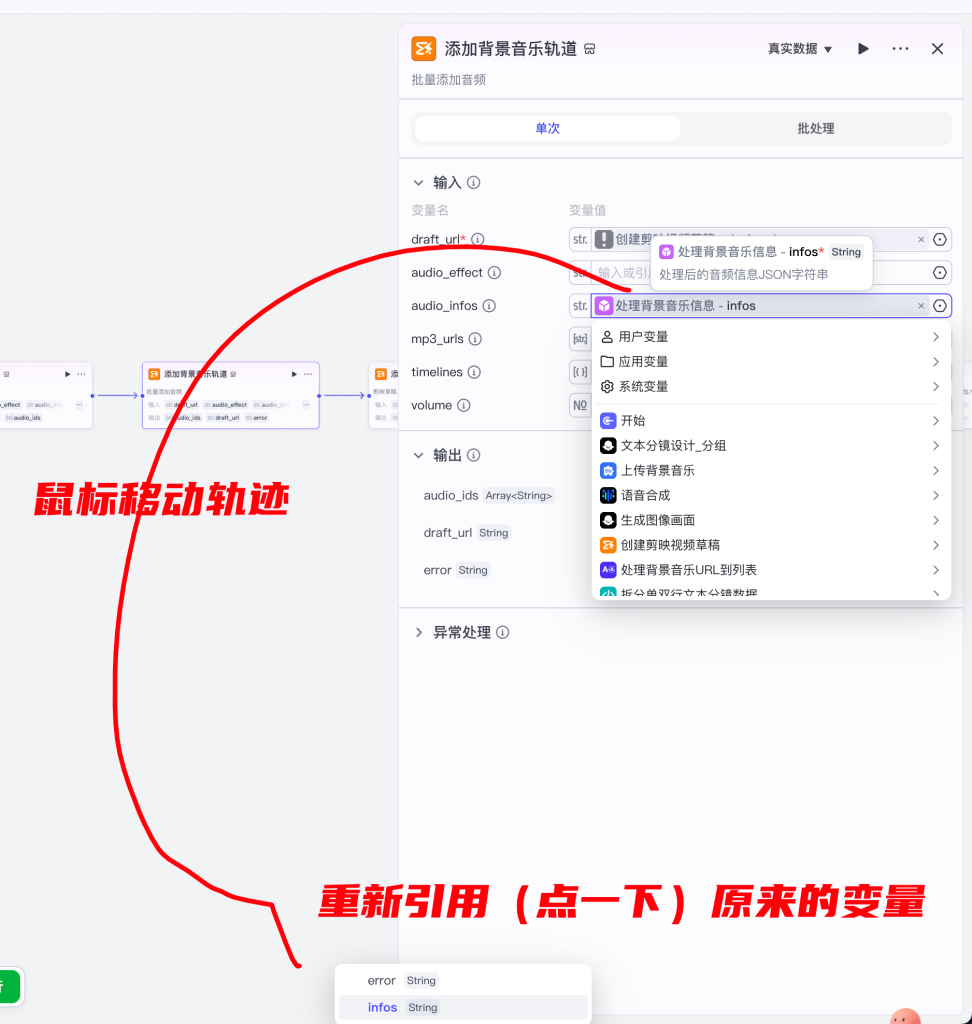Open variable picker for audio_effect

click(939, 273)
